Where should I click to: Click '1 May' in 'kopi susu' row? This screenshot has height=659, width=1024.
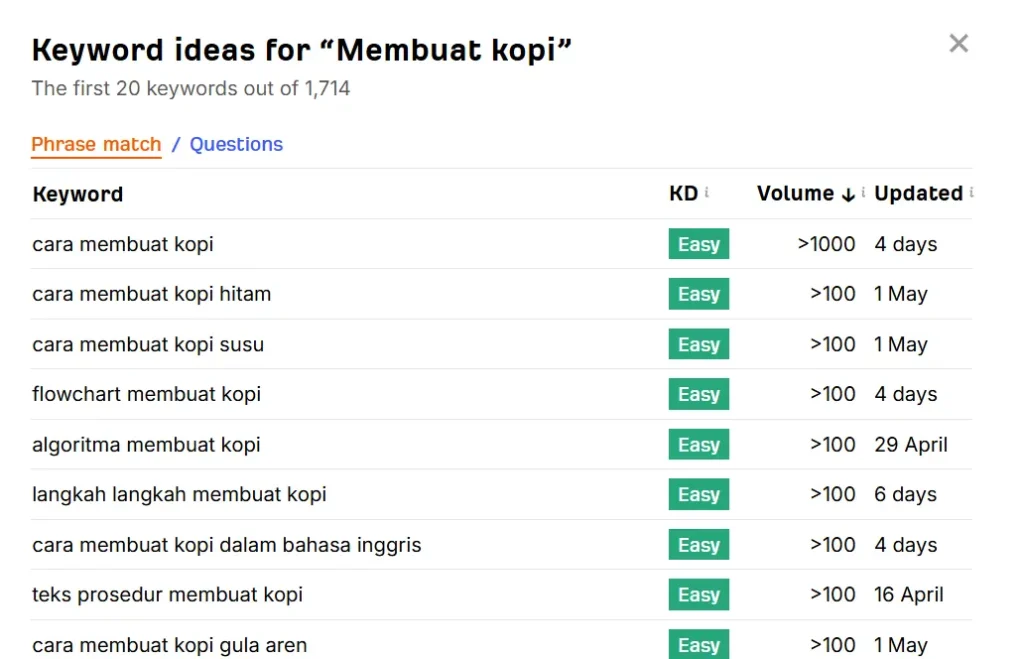tap(901, 345)
